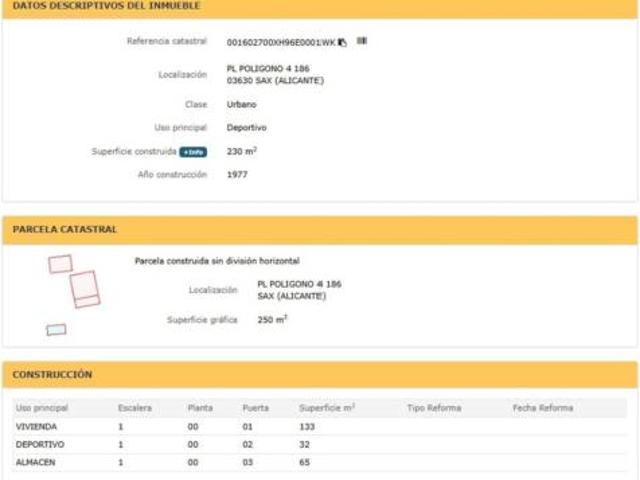
Task: Click the 'Tipo Reforma' column header
Action: click(434, 408)
